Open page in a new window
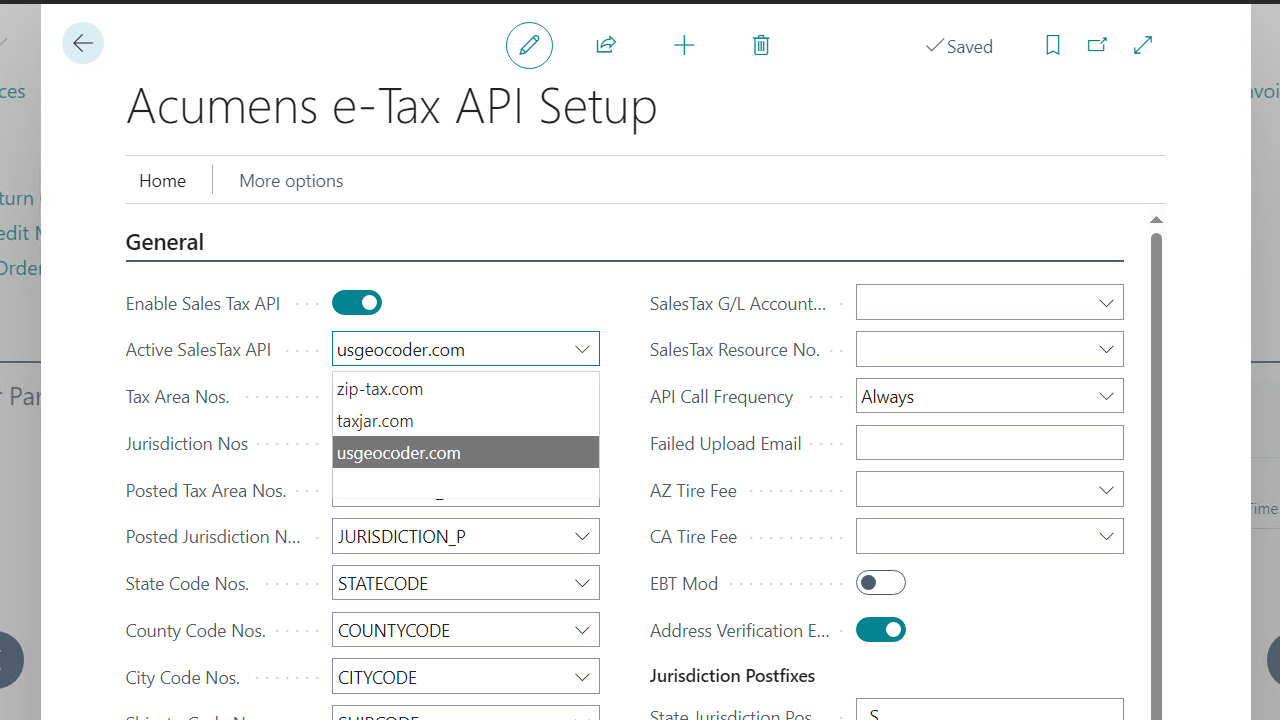 pos(1097,45)
